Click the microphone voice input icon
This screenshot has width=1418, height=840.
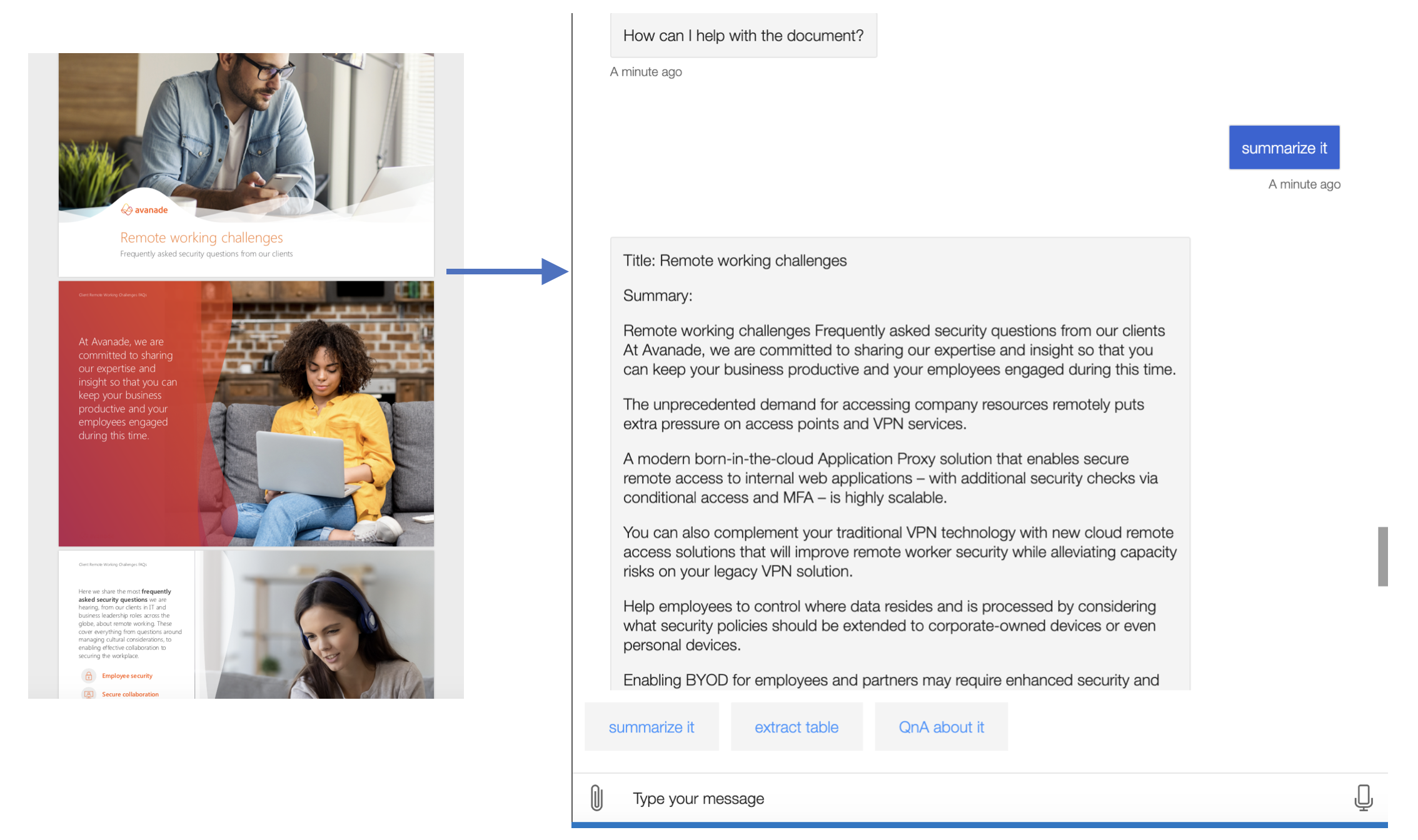click(1363, 798)
